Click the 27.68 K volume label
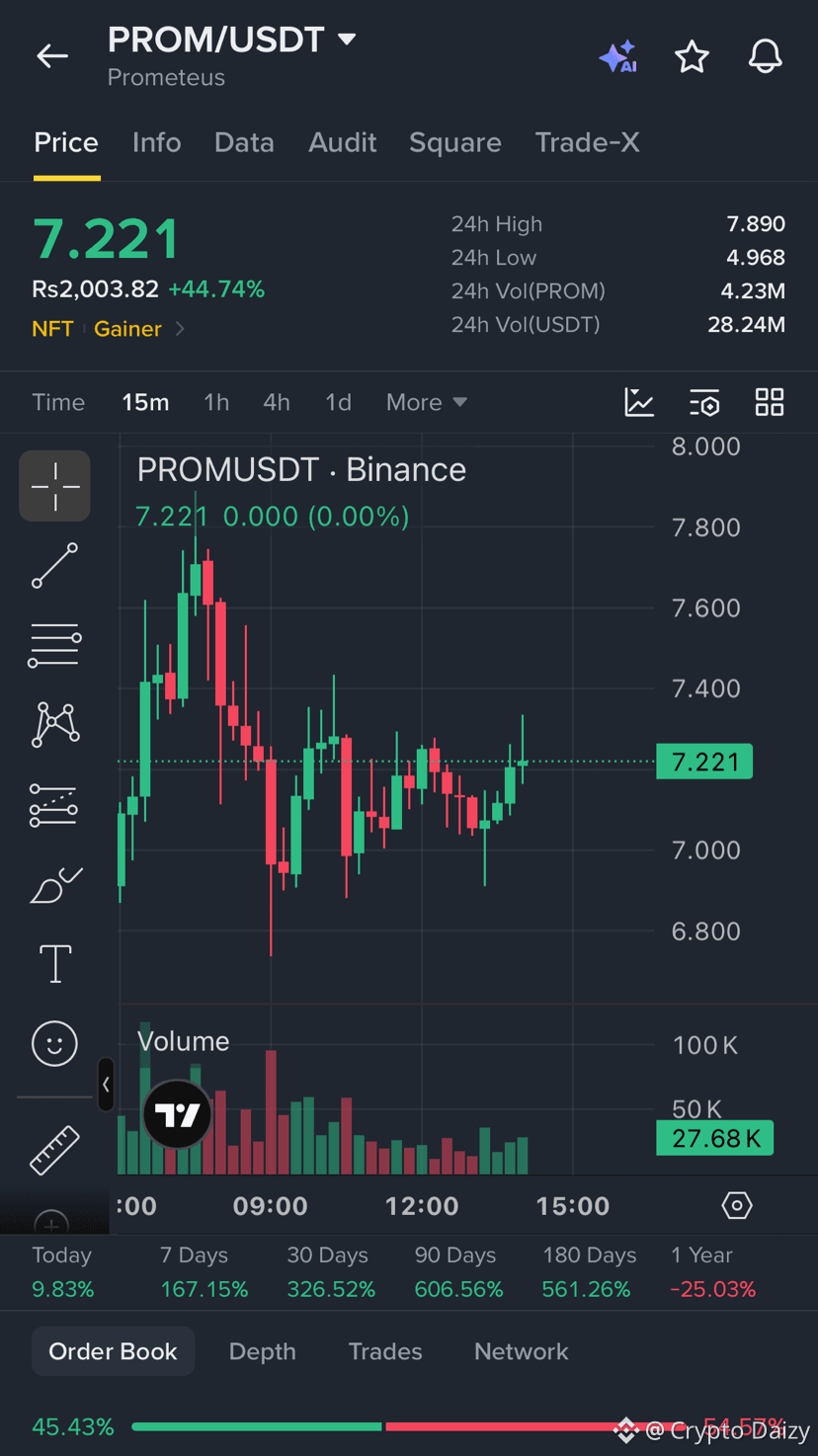Screen dimensions: 818x1456 [715, 1138]
